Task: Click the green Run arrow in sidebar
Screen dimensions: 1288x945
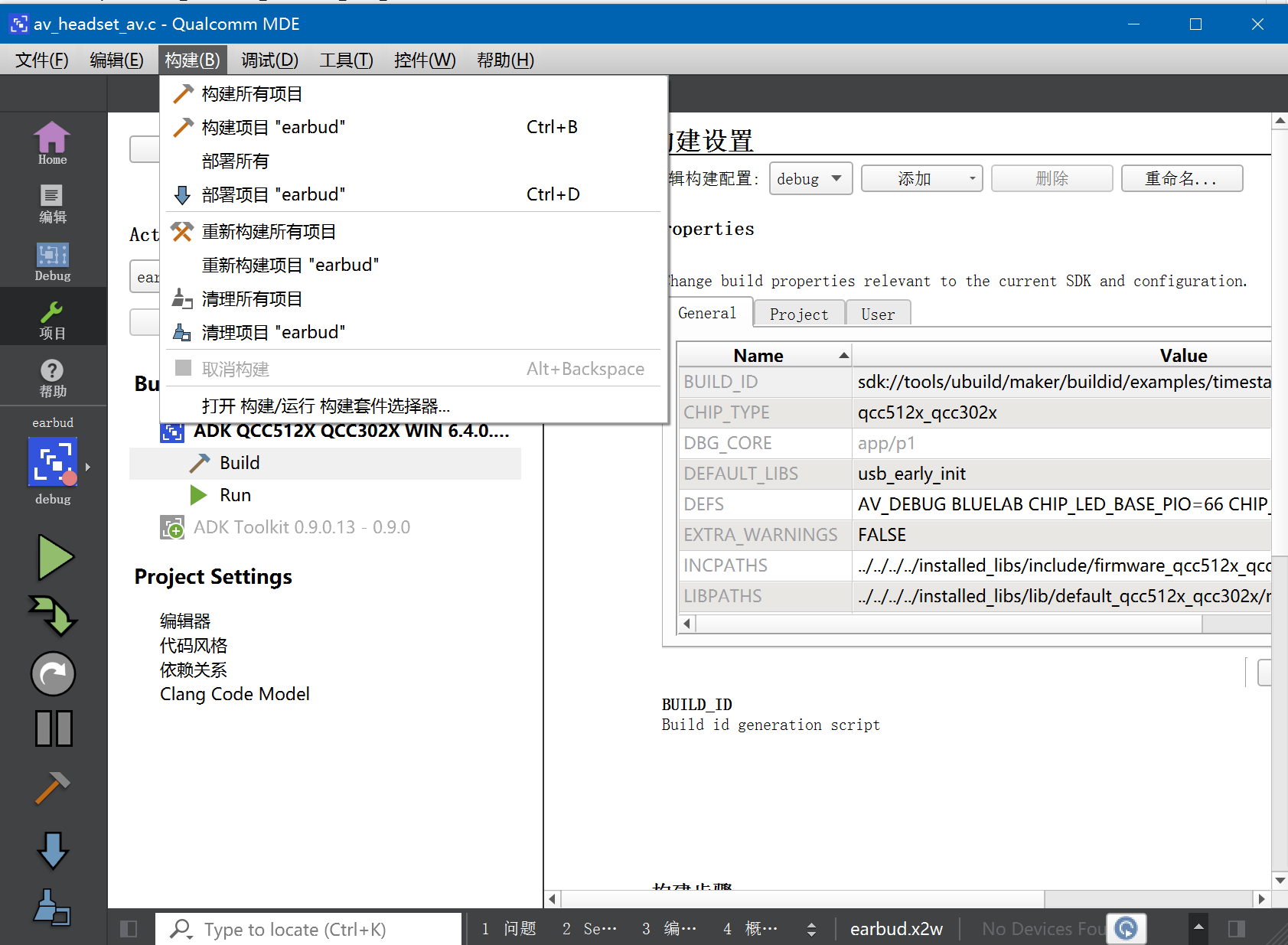Action: pyautogui.click(x=54, y=558)
